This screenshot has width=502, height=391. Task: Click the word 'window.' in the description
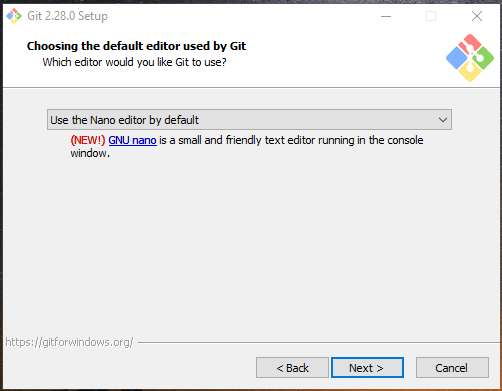(90, 153)
